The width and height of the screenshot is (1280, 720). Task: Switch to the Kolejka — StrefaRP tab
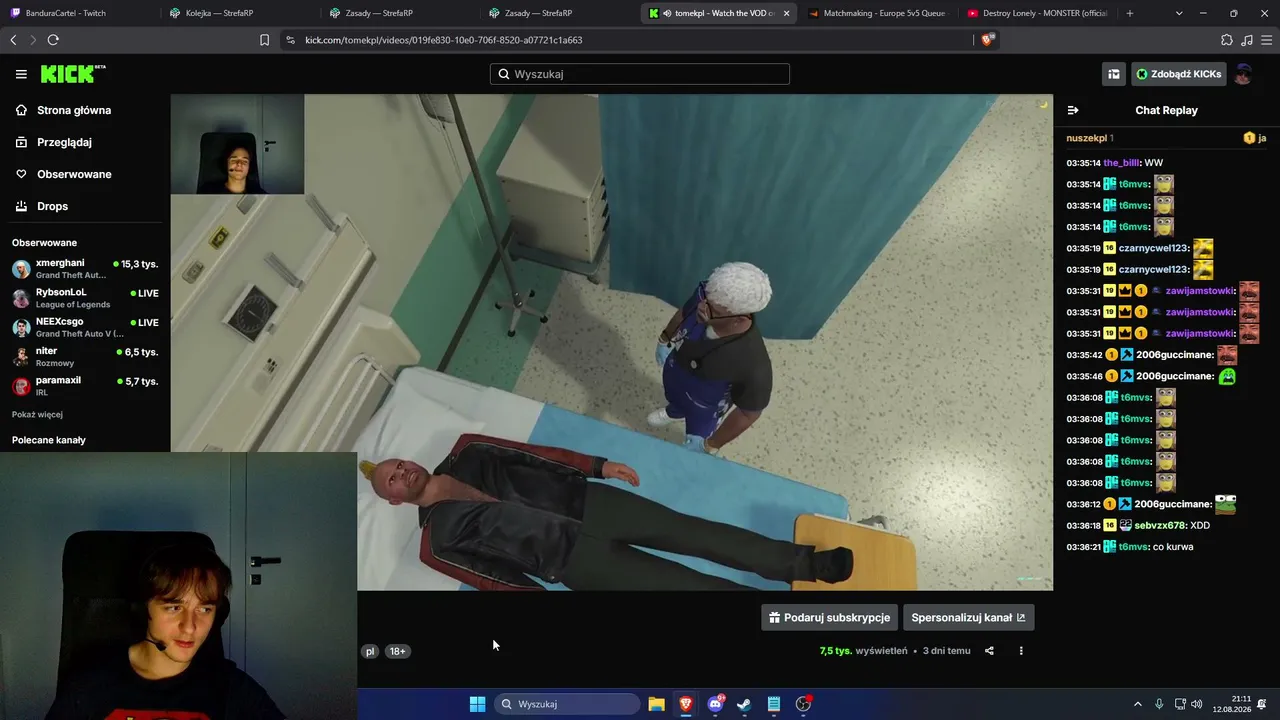click(240, 13)
